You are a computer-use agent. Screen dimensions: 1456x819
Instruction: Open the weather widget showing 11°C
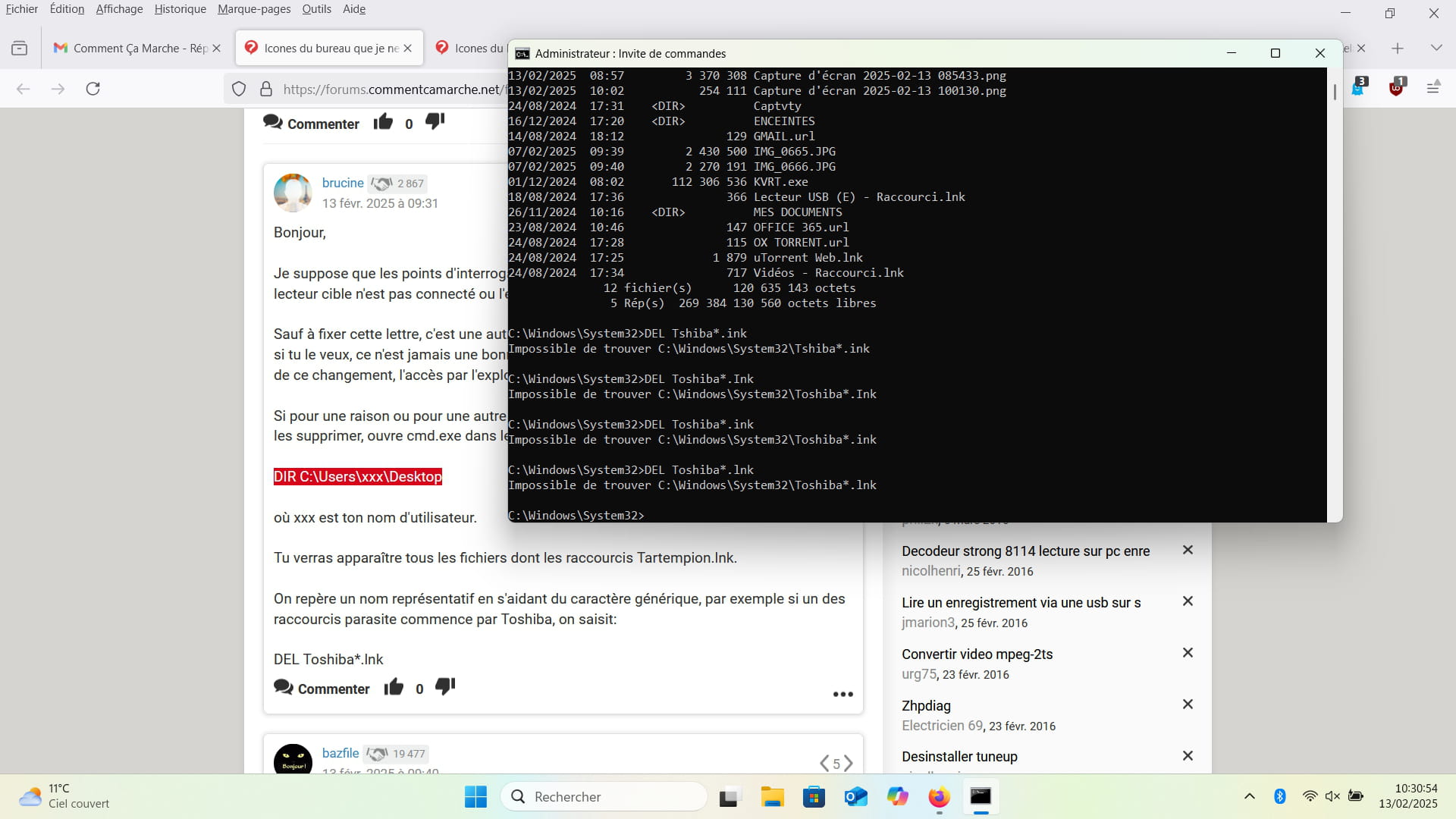click(x=64, y=796)
